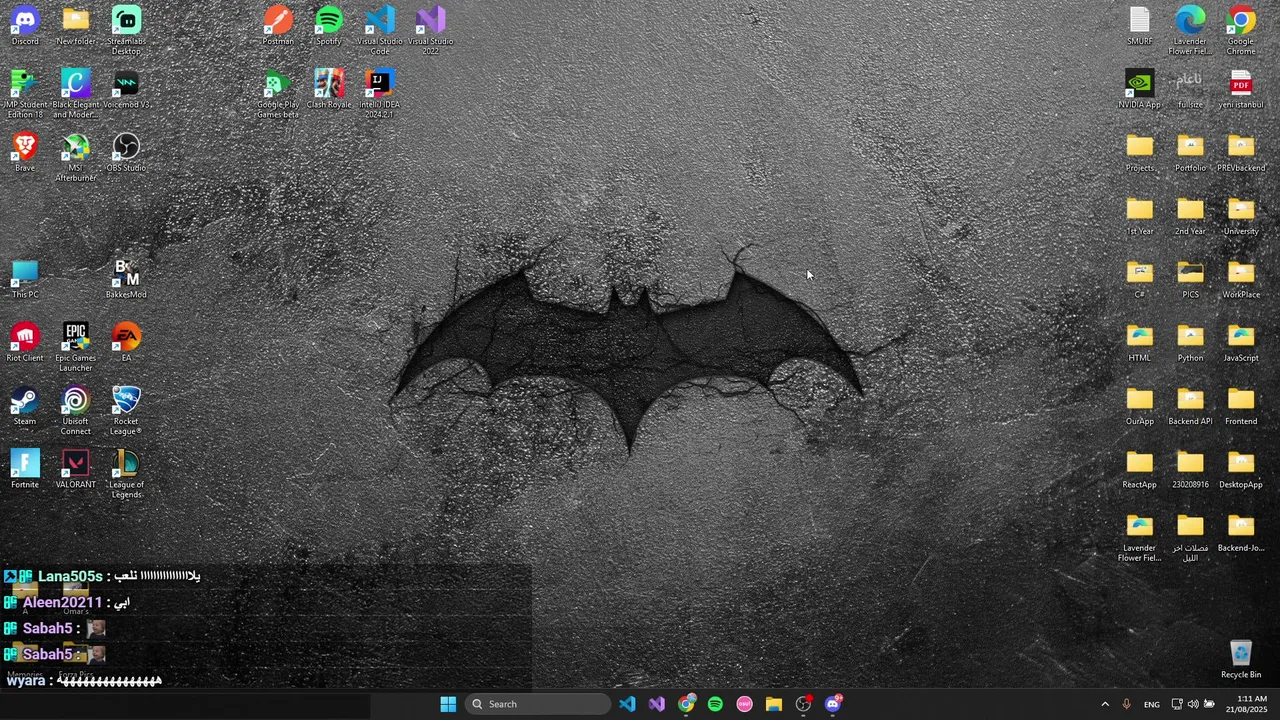1280x720 pixels.
Task: Open the Rocket League desktop shortcut
Action: 126,411
